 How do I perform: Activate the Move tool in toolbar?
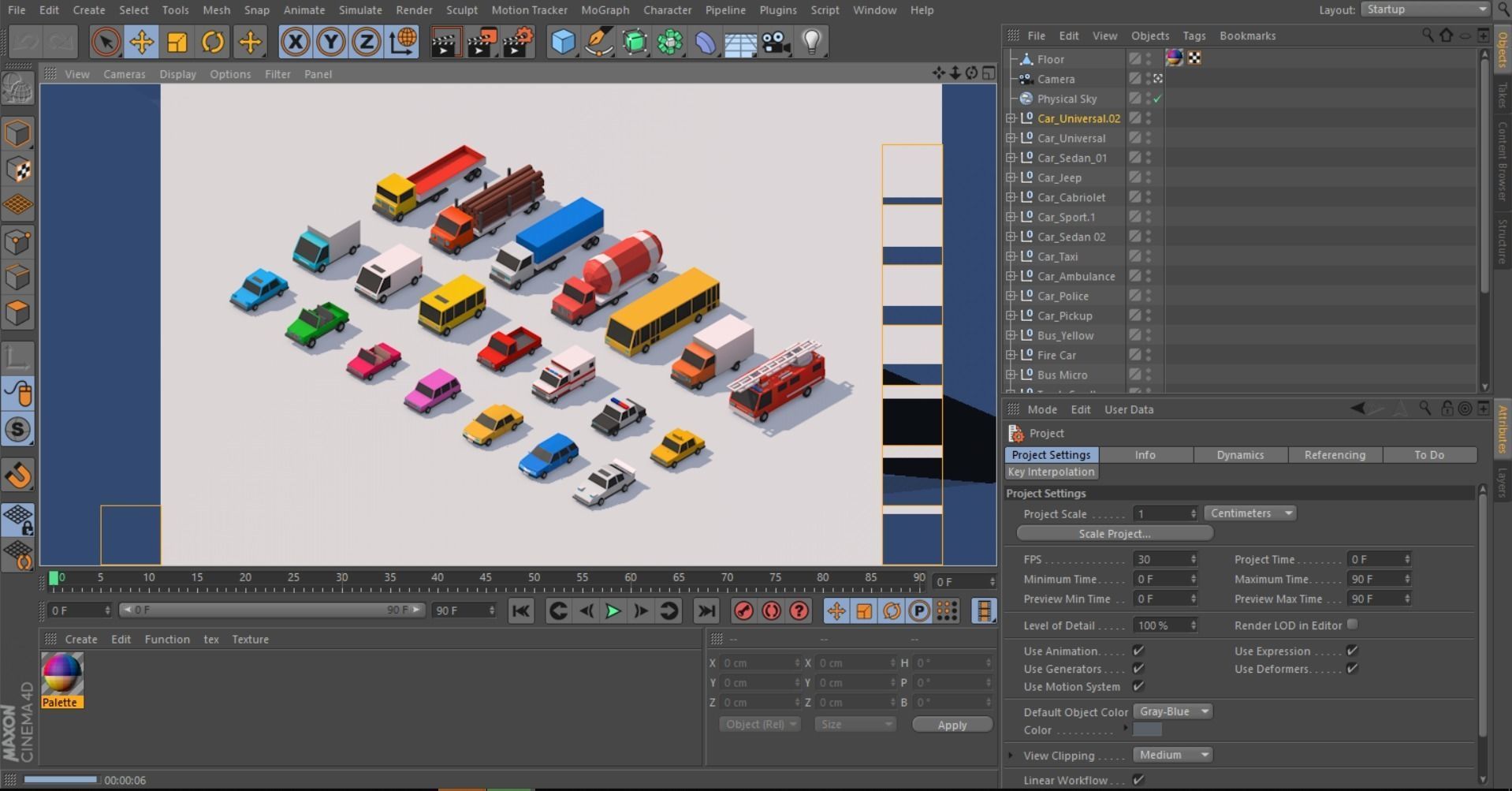pos(141,42)
